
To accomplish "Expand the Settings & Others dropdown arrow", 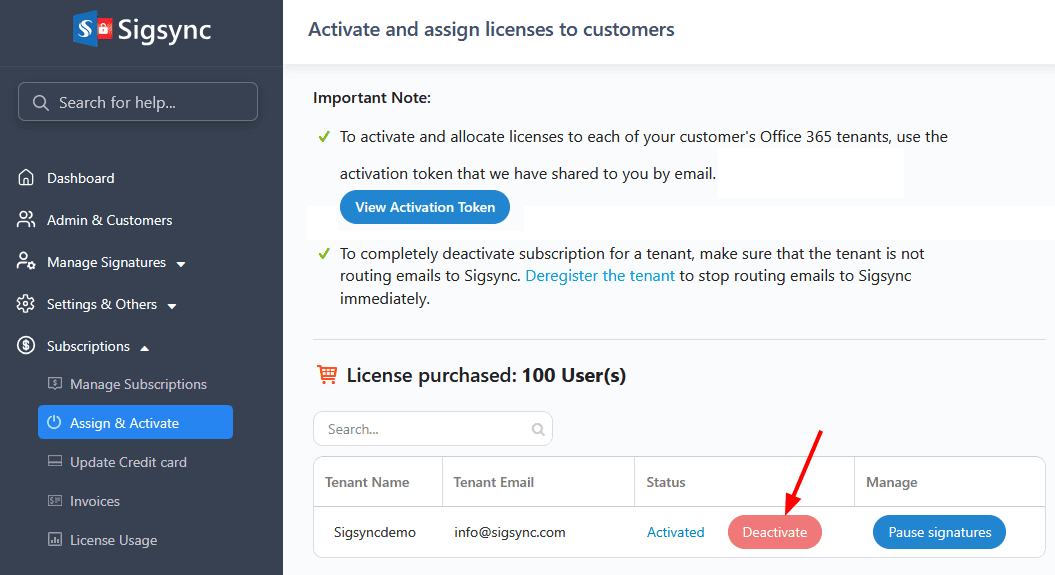I will click(172, 306).
